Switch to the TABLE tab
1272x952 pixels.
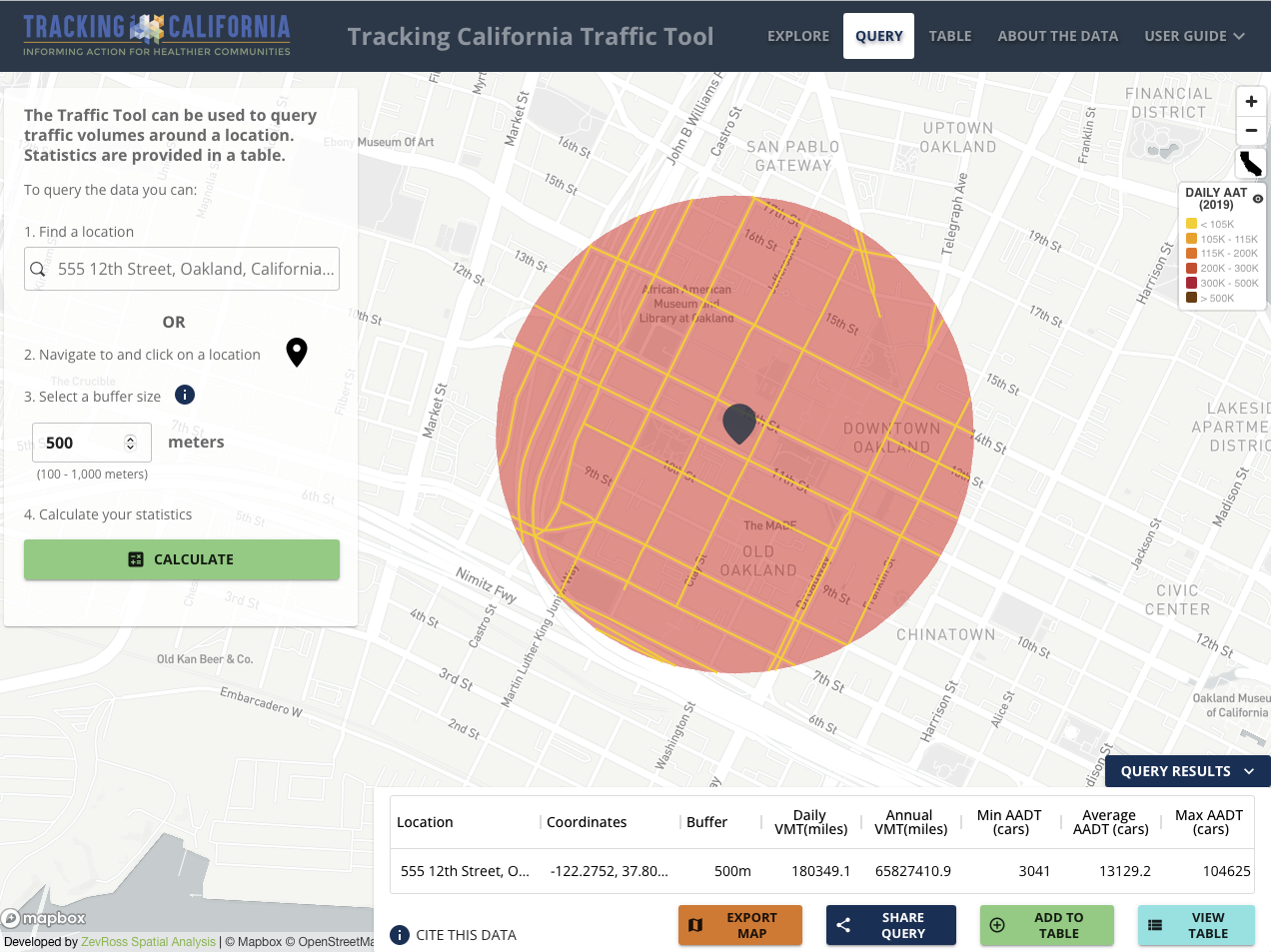(x=949, y=36)
